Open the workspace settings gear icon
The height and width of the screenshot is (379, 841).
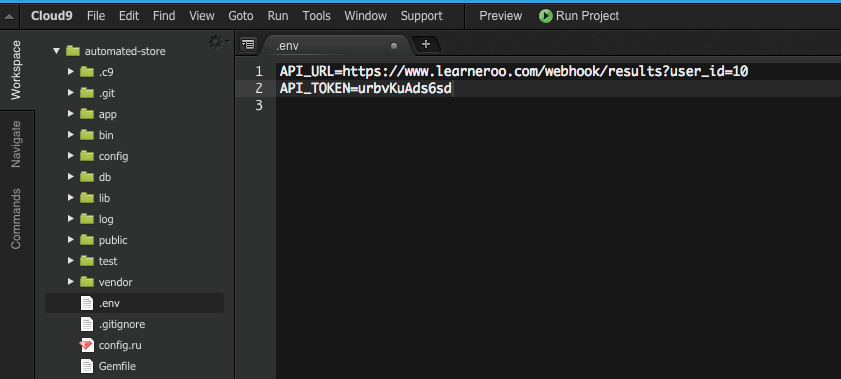pyautogui.click(x=217, y=42)
